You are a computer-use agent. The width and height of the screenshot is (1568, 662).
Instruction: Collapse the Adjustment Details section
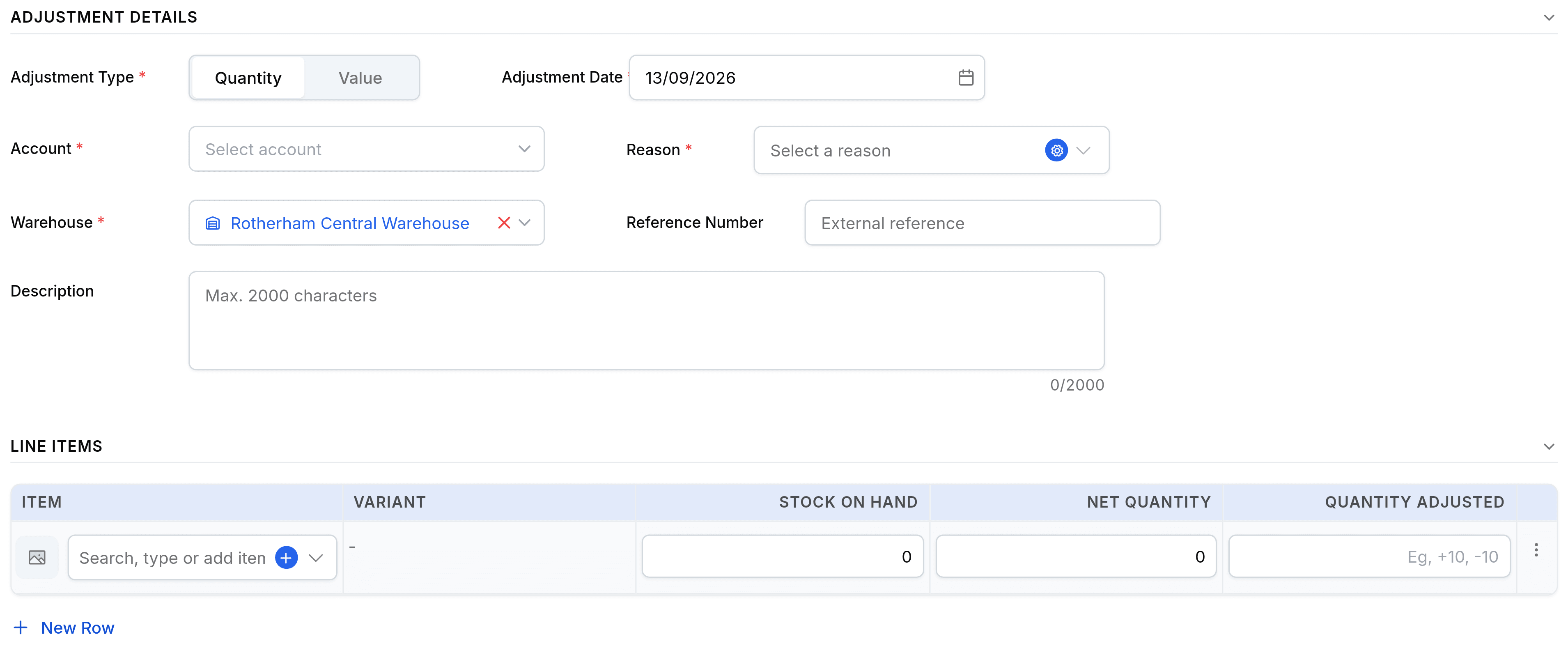pos(1549,18)
